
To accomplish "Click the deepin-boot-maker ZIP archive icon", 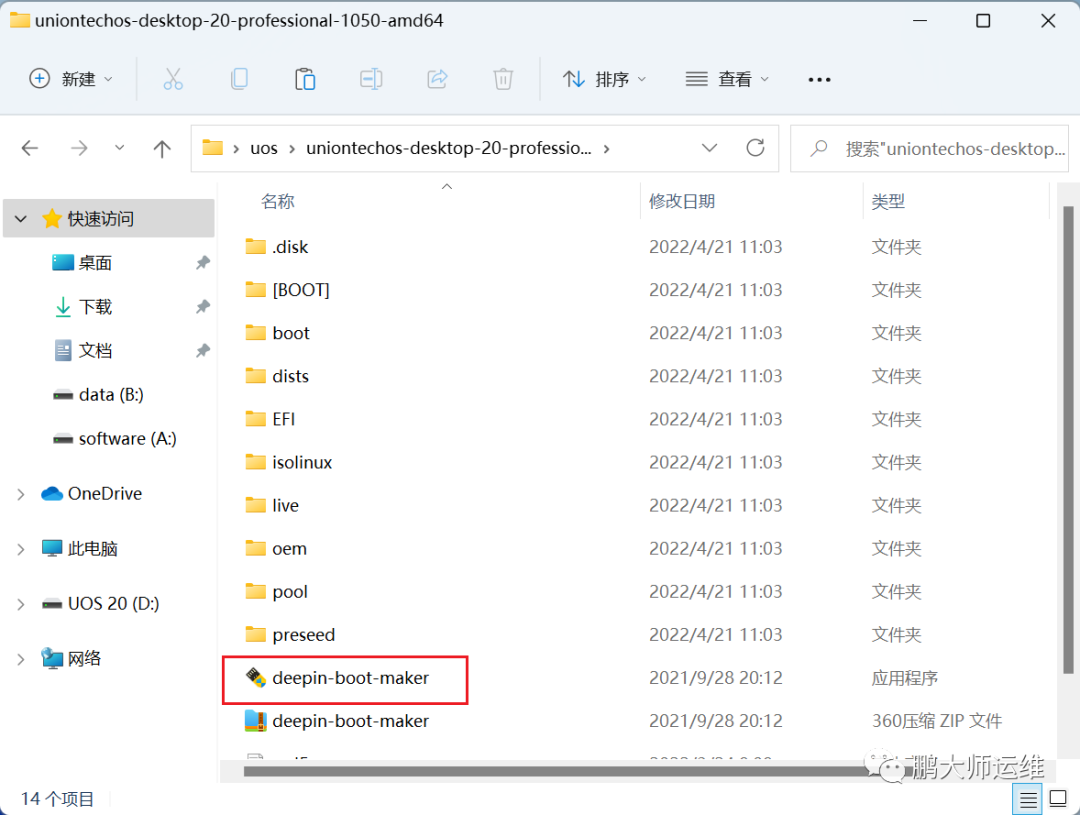I will point(256,721).
